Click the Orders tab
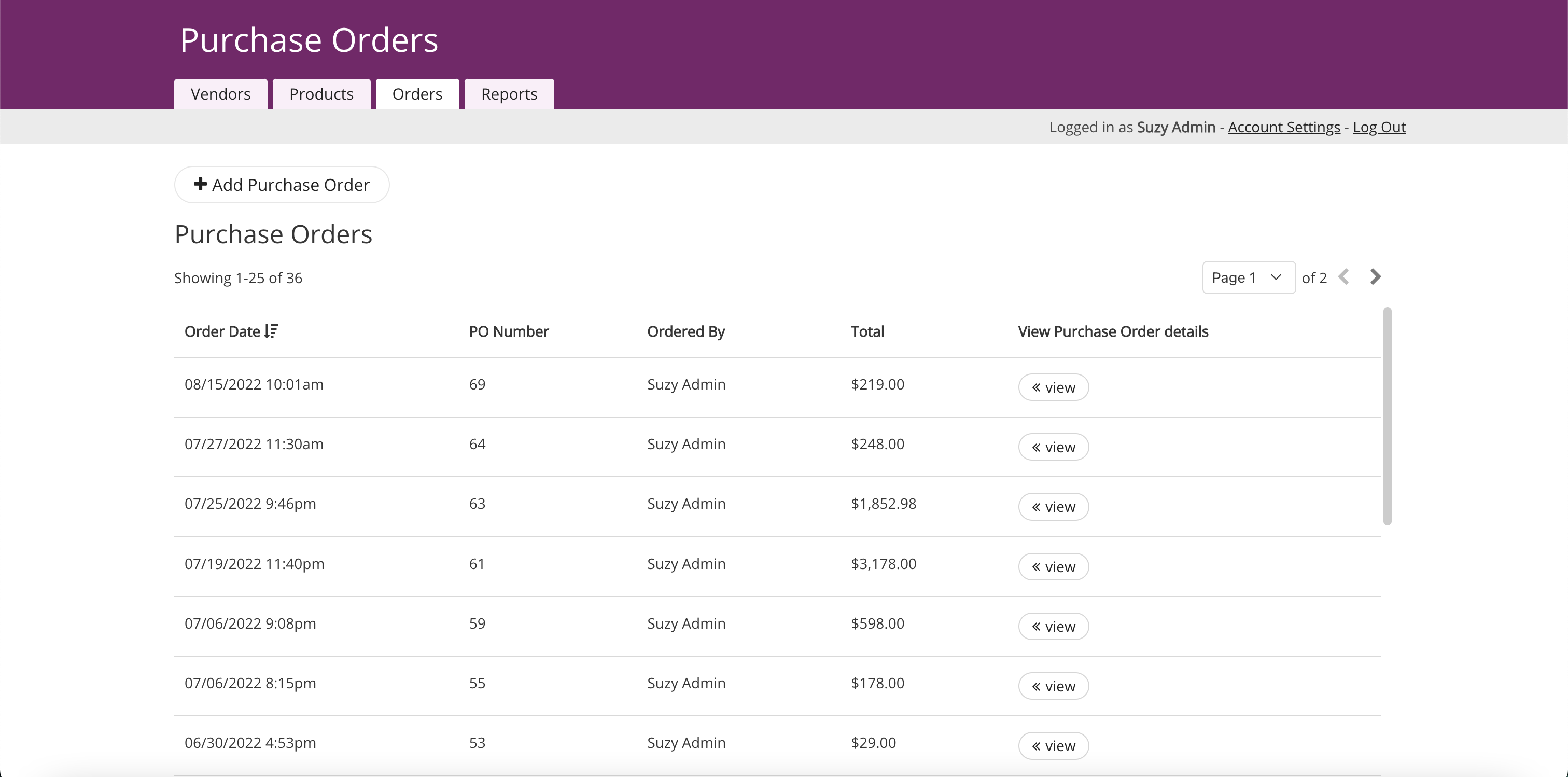The width and height of the screenshot is (1568, 777). [x=417, y=94]
